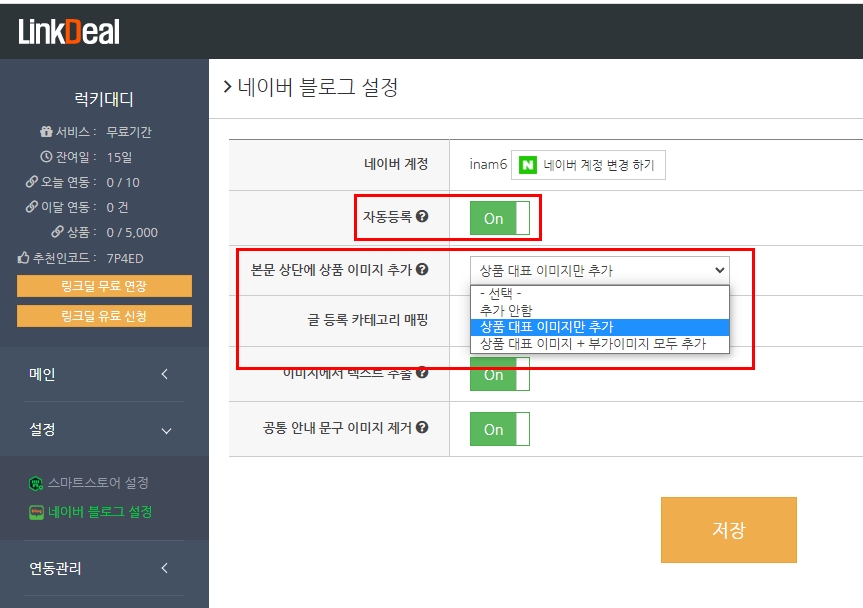This screenshot has height=608, width=863.
Task: Click the inam6 account name
Action: click(x=488, y=164)
